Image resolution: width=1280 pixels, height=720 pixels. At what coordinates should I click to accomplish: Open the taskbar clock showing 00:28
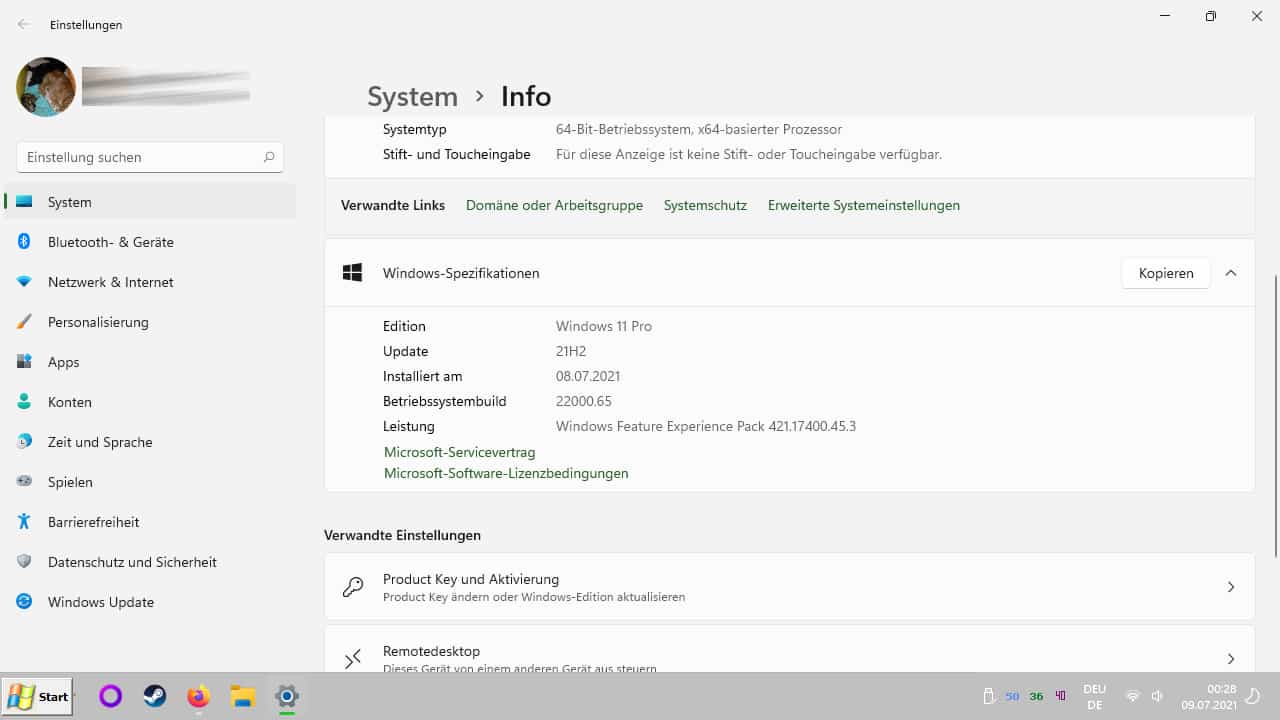(1209, 697)
